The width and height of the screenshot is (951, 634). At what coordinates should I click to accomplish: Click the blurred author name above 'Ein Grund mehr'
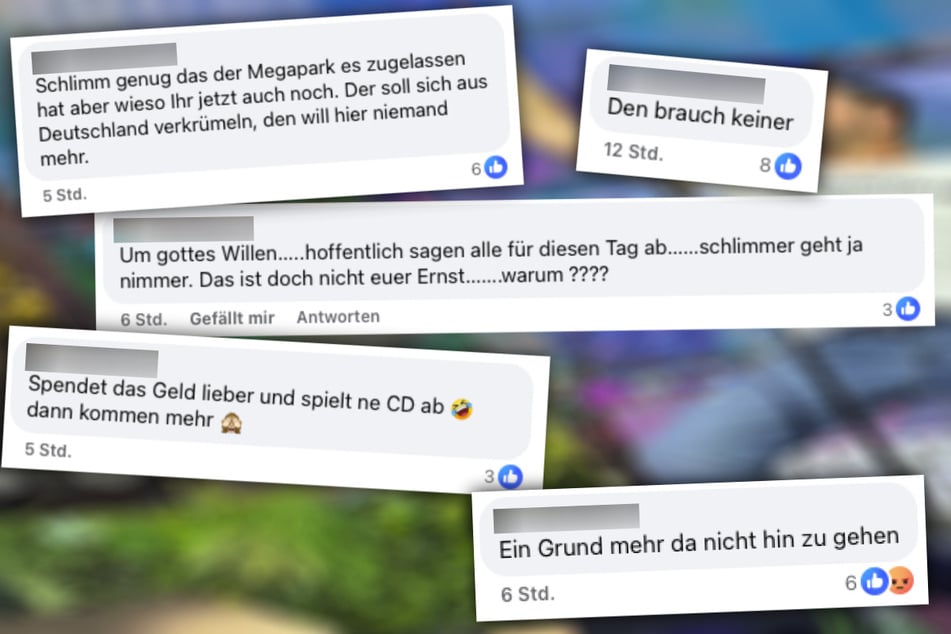[566, 518]
